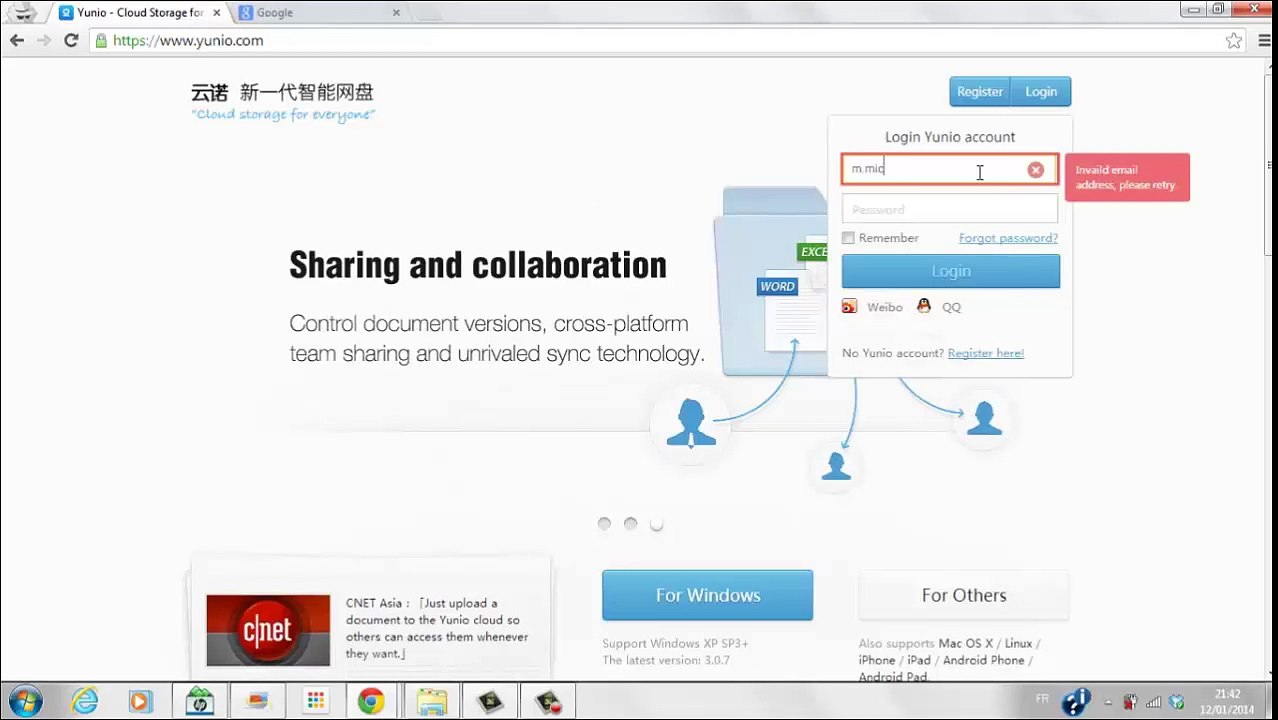Open the file explorer folder on the taskbar
The width and height of the screenshot is (1278, 720).
(x=431, y=702)
